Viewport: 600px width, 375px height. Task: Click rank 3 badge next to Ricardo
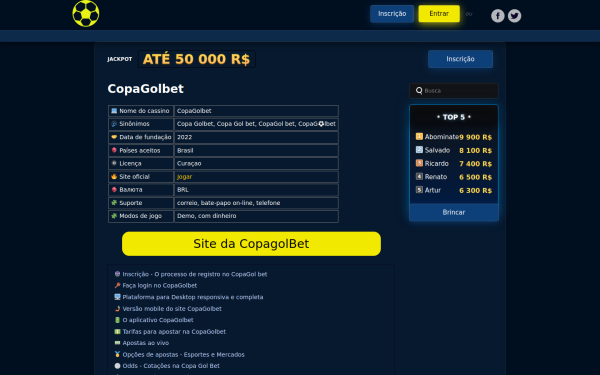click(419, 163)
